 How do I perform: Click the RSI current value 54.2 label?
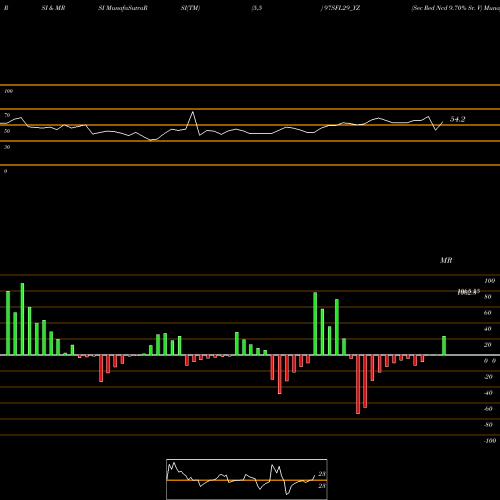457,119
